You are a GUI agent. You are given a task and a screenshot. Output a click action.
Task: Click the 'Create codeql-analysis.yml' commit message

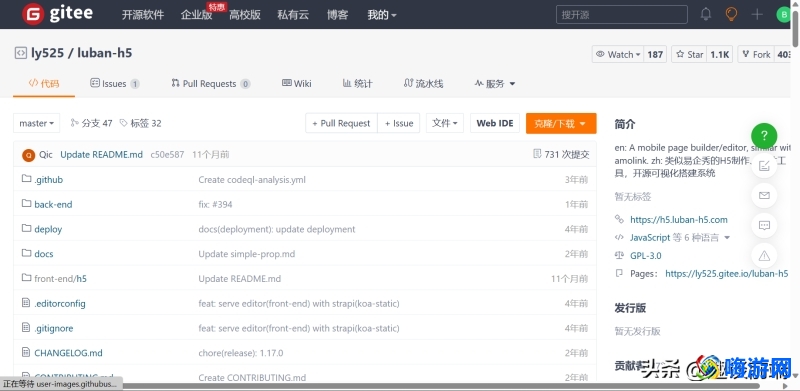252,180
